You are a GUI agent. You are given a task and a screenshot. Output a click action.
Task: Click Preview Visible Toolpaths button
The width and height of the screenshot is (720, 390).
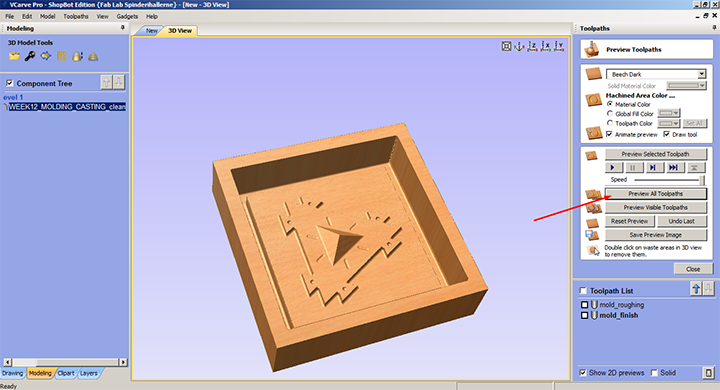(655, 207)
